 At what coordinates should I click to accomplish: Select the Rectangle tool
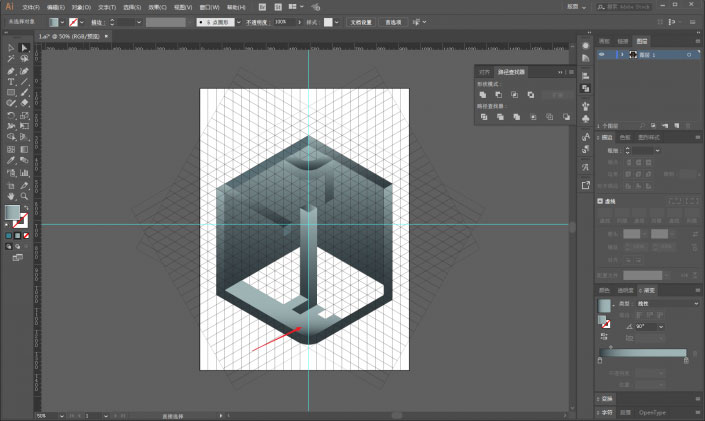point(11,93)
